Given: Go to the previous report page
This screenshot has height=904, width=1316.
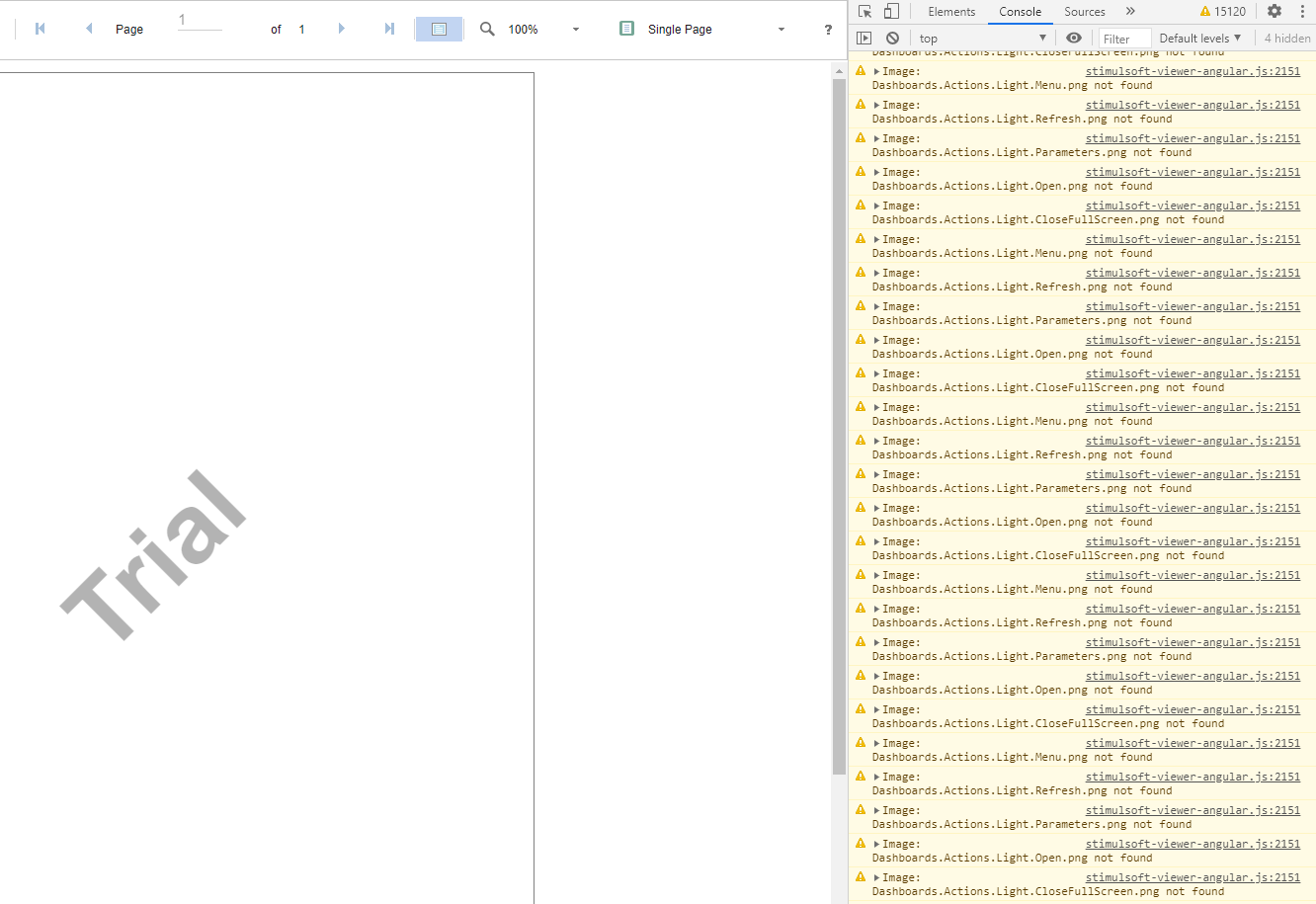Looking at the screenshot, I should [89, 29].
